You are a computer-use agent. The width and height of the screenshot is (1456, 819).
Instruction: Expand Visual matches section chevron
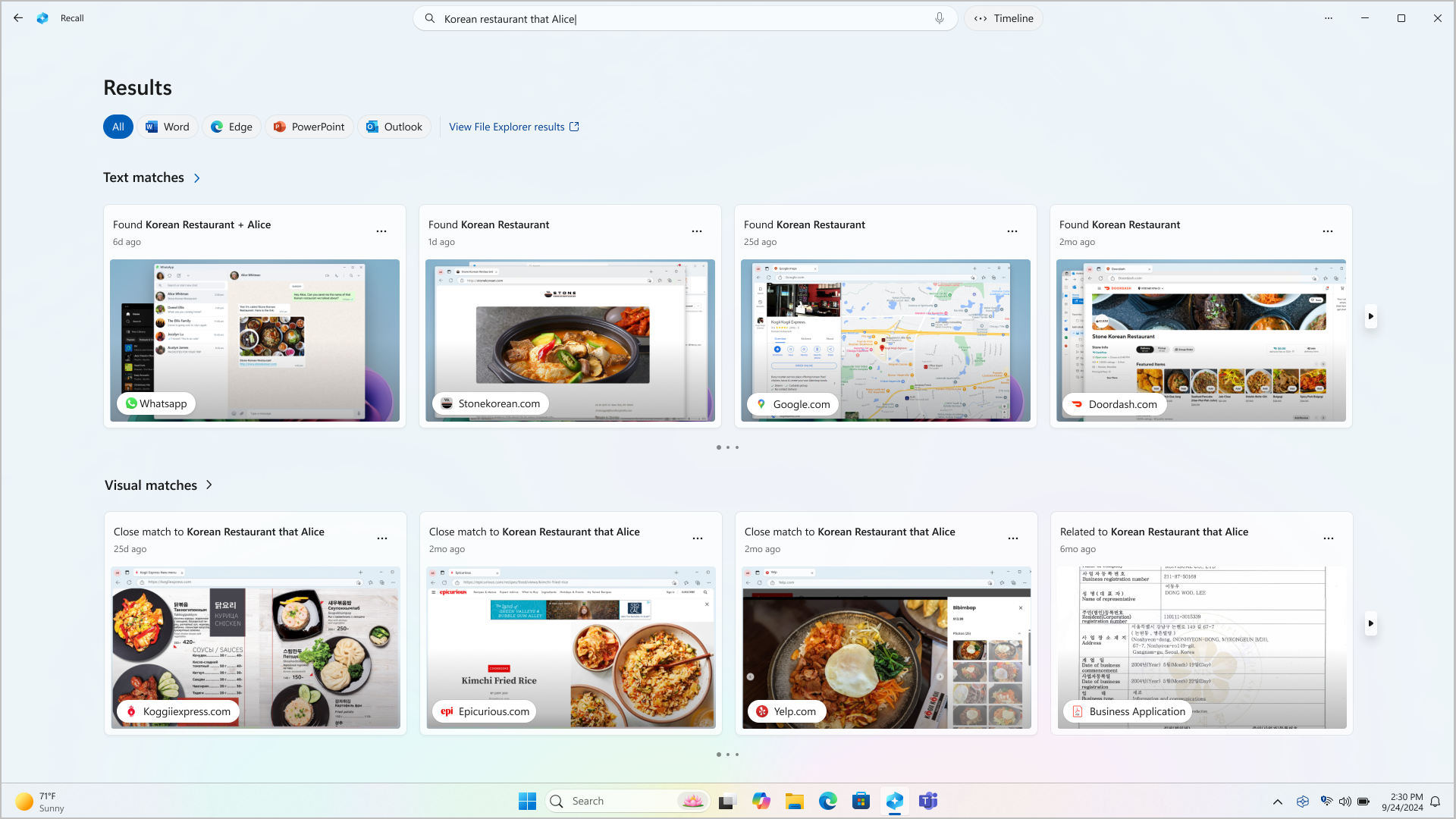point(209,485)
